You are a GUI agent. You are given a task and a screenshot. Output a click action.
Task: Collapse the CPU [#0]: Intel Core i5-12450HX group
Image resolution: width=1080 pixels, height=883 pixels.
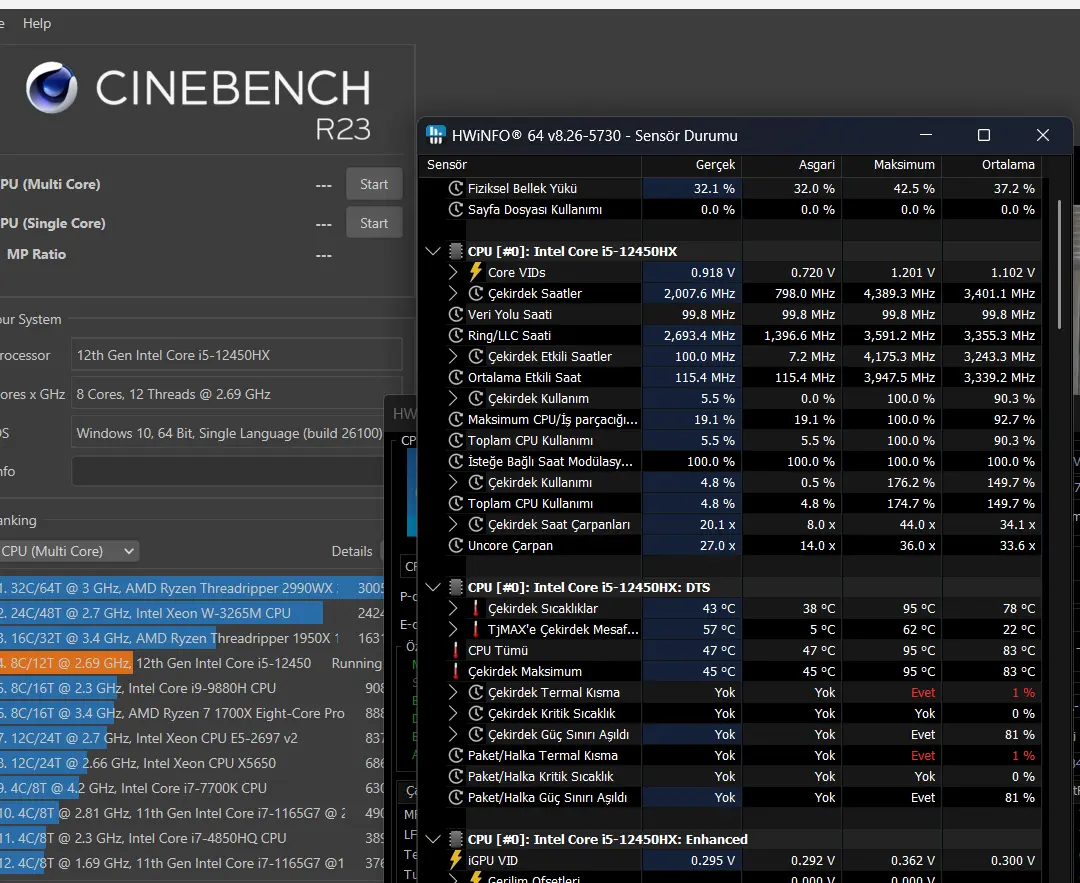tap(433, 251)
